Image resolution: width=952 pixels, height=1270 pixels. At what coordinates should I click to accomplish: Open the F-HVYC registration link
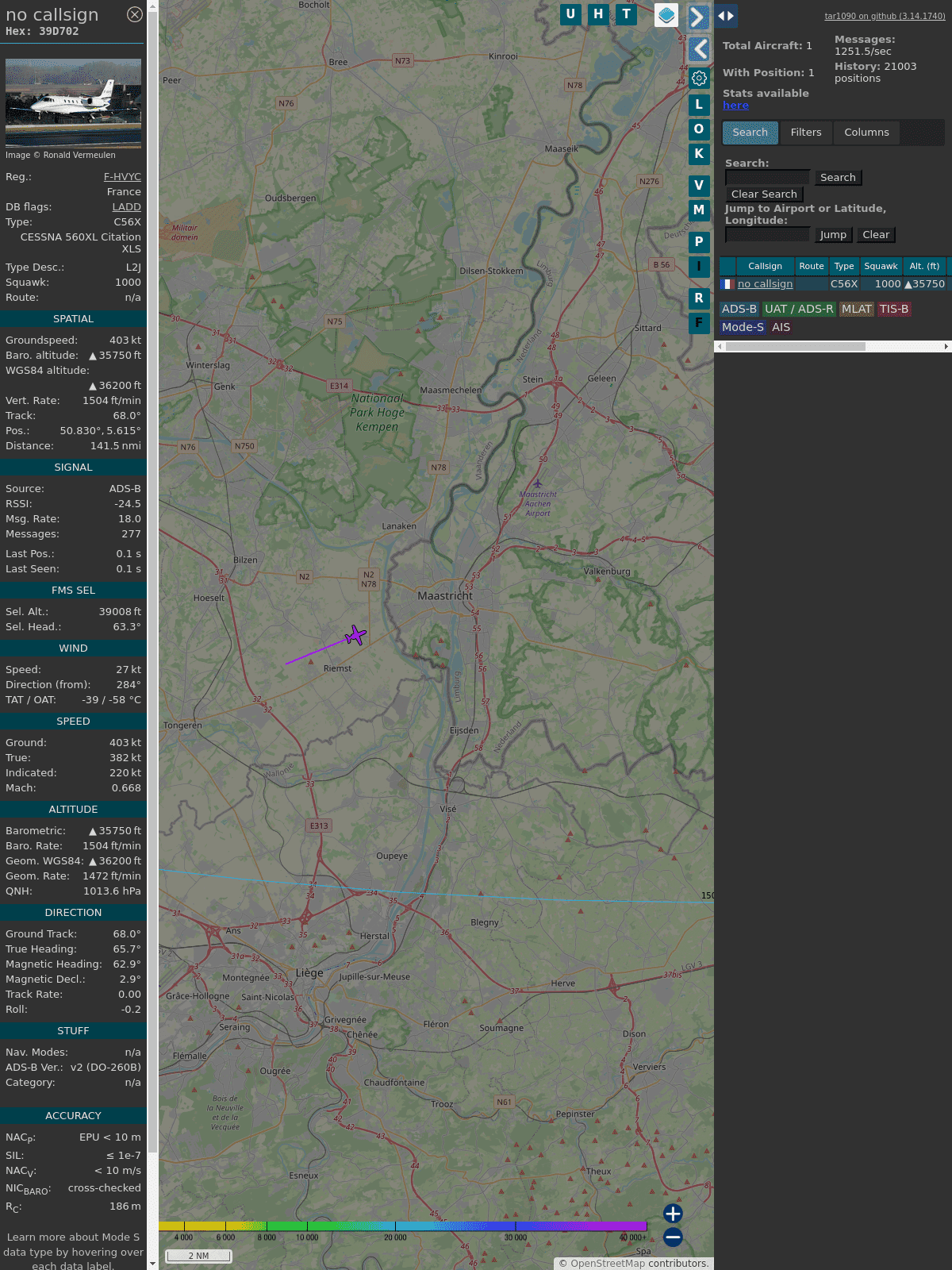point(122,177)
